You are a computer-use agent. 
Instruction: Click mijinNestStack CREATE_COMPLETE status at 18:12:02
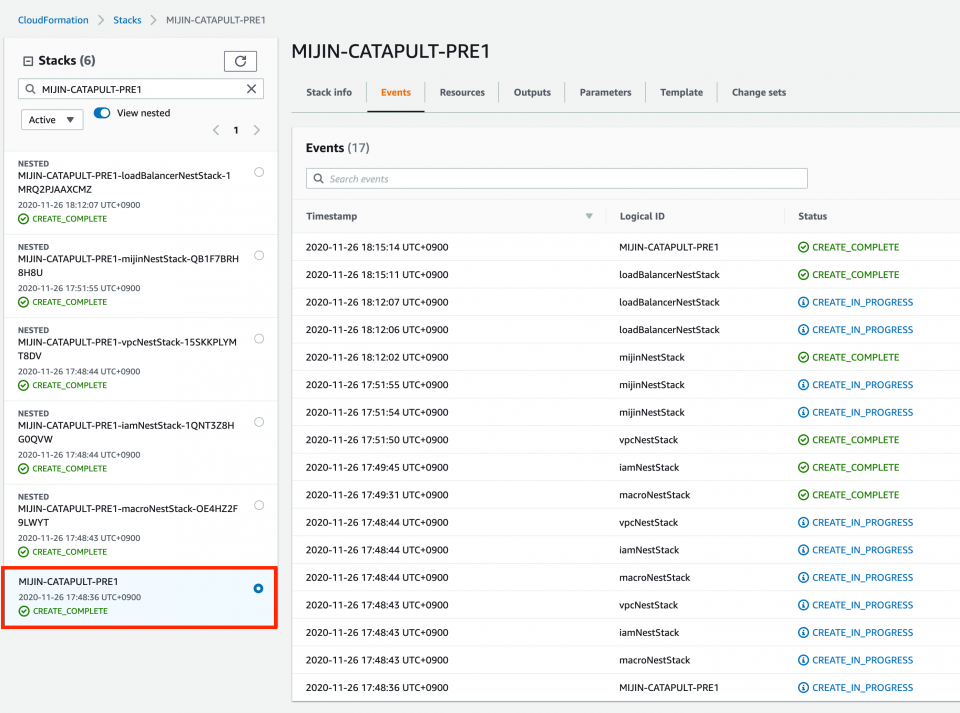[849, 357]
